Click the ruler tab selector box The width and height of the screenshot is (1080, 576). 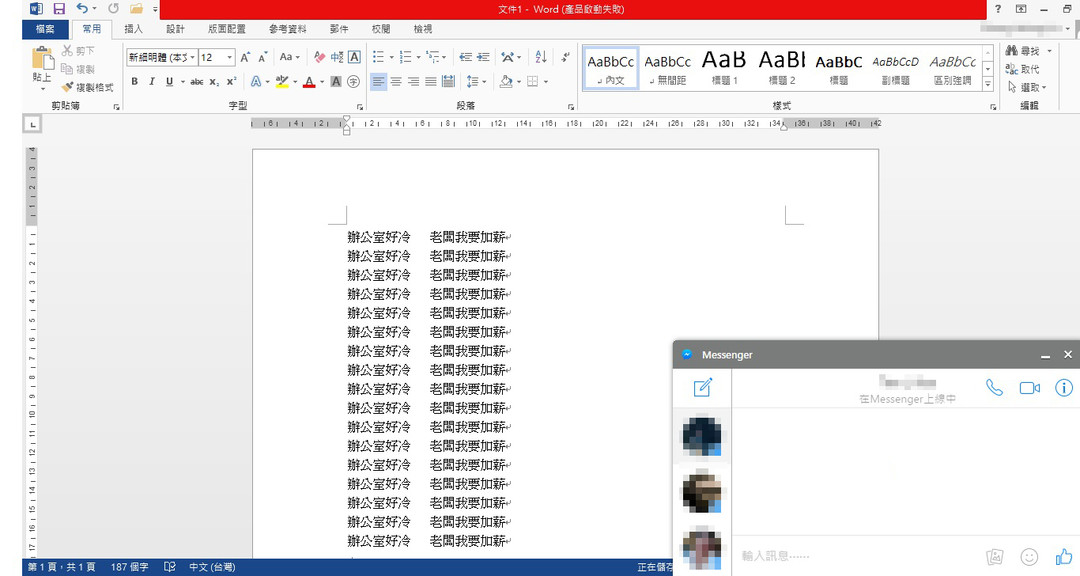(x=32, y=124)
